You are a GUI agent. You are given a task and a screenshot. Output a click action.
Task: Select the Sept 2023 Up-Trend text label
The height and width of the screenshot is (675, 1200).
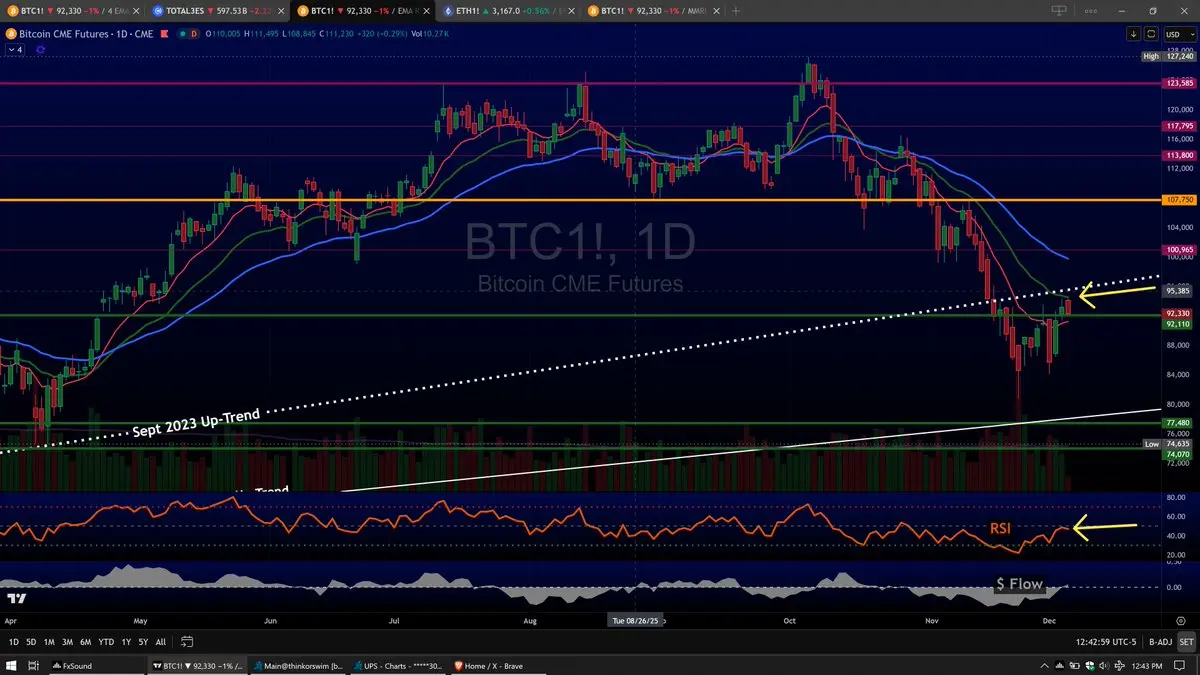coord(196,422)
